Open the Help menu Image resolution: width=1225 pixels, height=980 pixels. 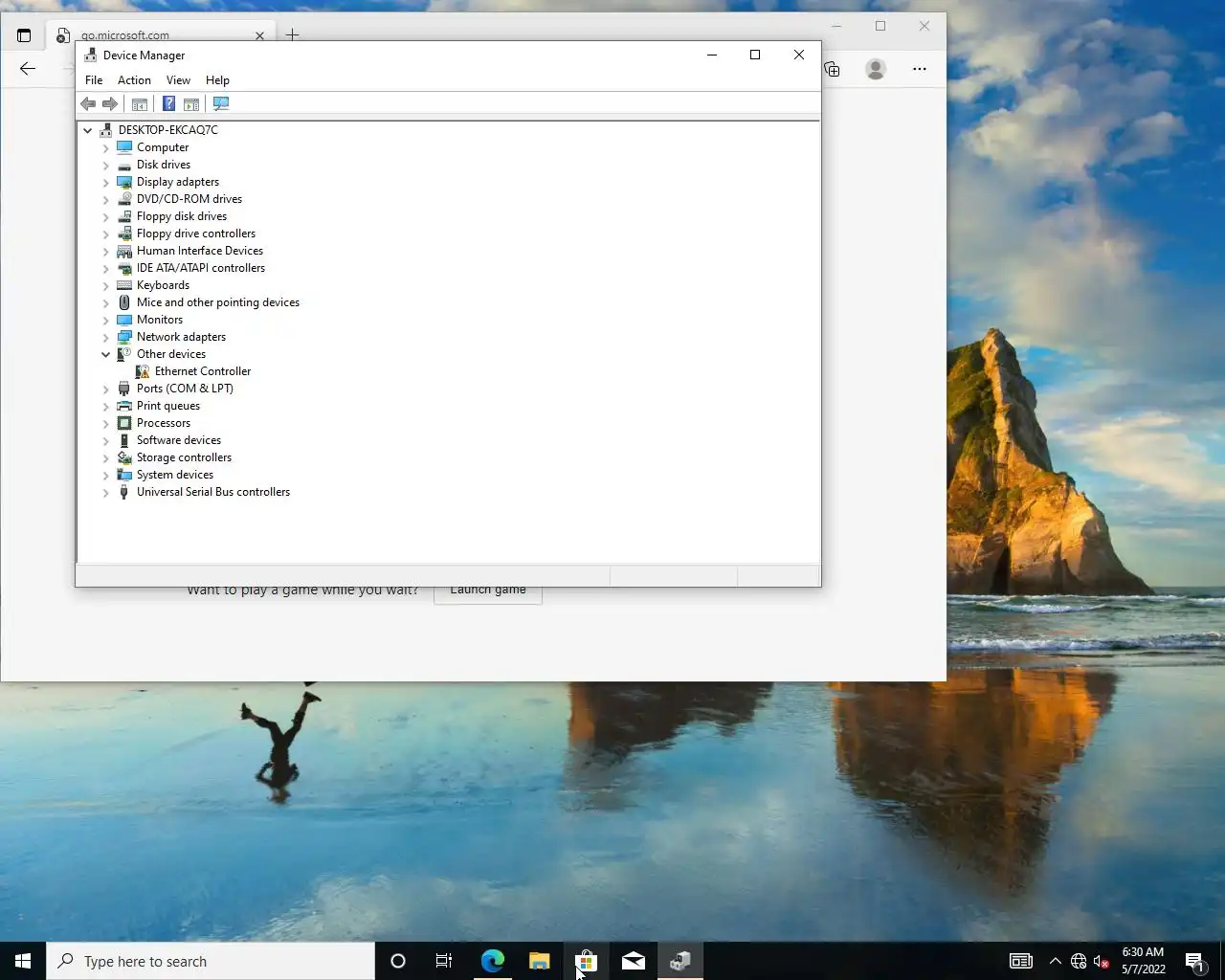[217, 80]
